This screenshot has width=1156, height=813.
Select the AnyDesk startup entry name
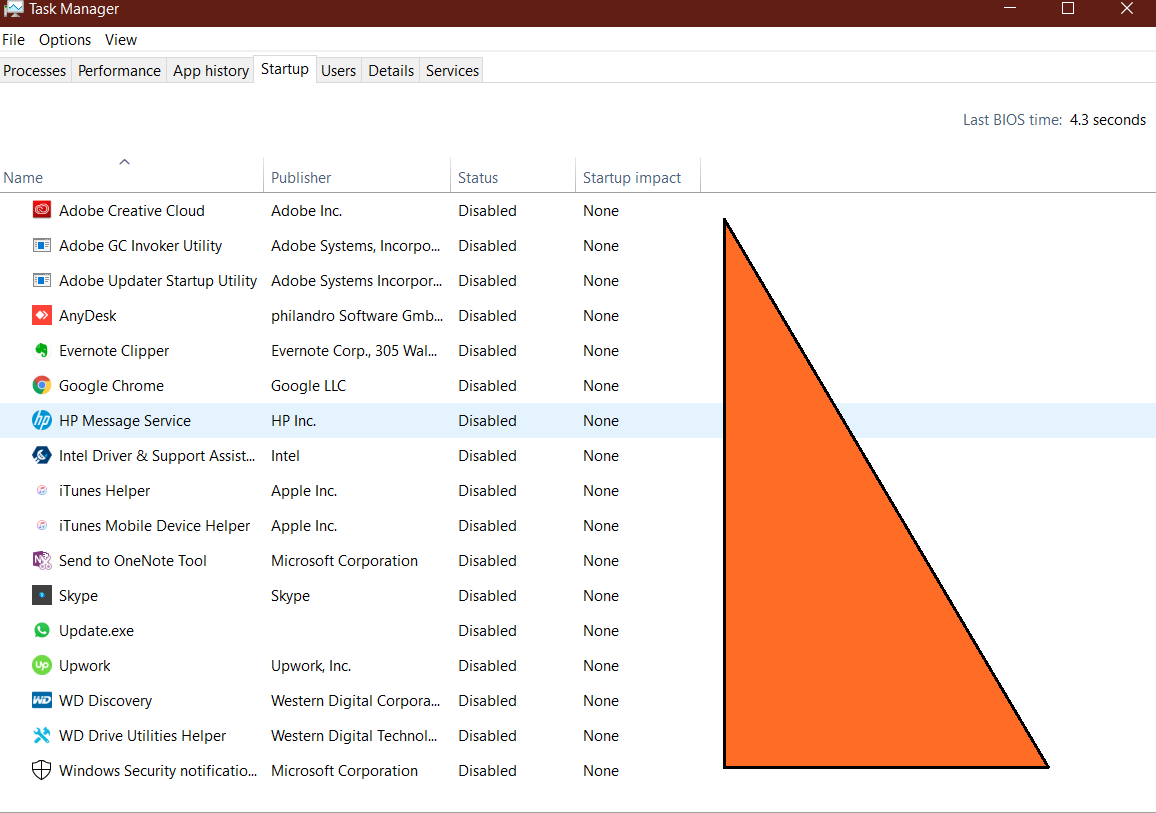88,316
